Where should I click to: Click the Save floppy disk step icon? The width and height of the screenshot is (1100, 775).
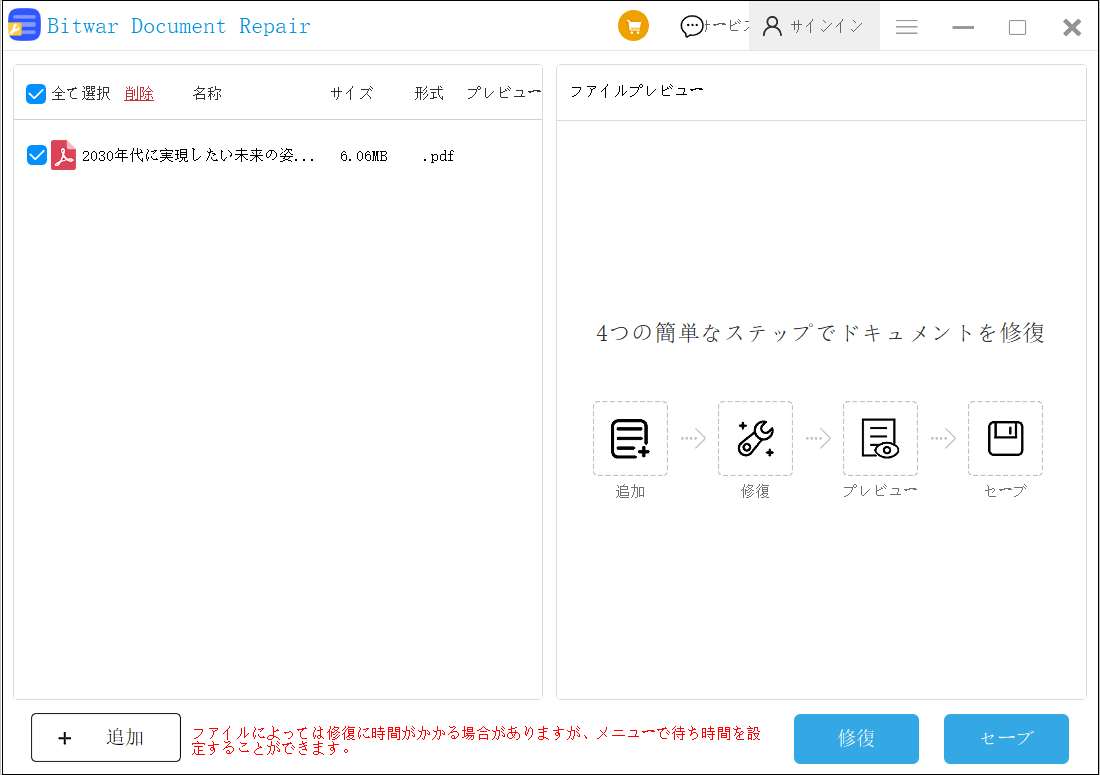click(x=1005, y=439)
